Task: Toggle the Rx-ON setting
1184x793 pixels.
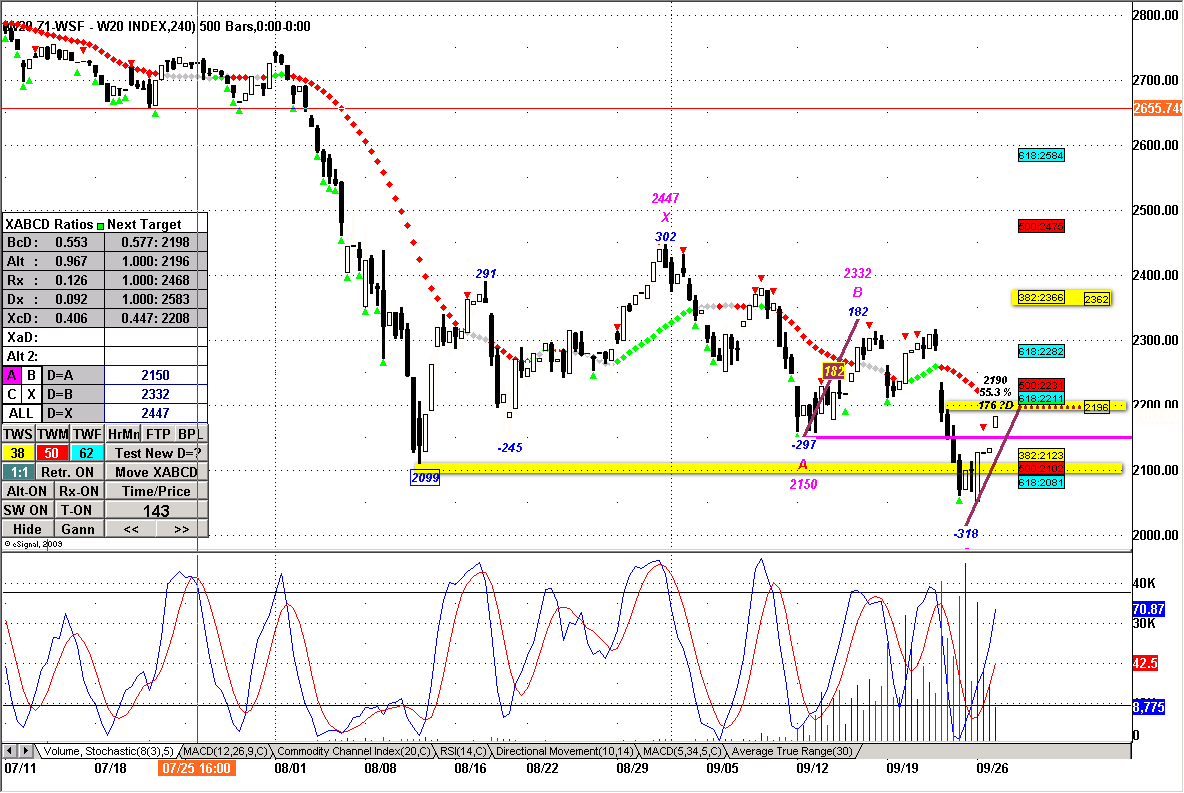Action: [x=79, y=491]
